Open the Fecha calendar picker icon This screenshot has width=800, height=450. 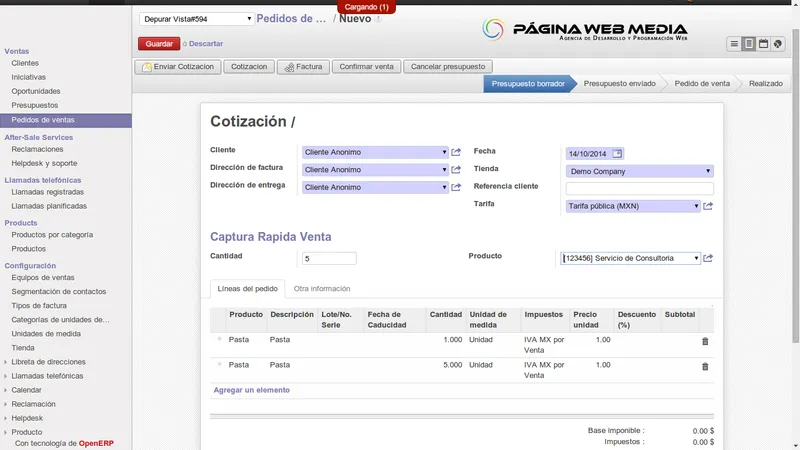(x=617, y=154)
